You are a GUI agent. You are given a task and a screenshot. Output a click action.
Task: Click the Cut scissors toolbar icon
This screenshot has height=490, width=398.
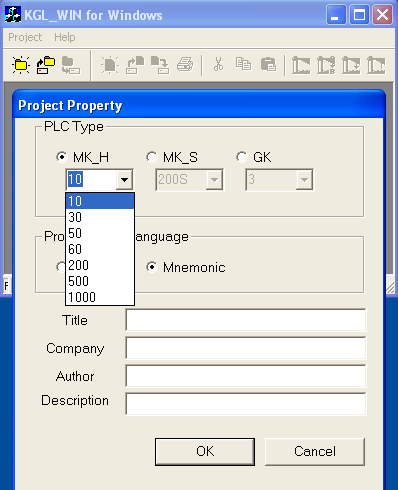tap(218, 64)
